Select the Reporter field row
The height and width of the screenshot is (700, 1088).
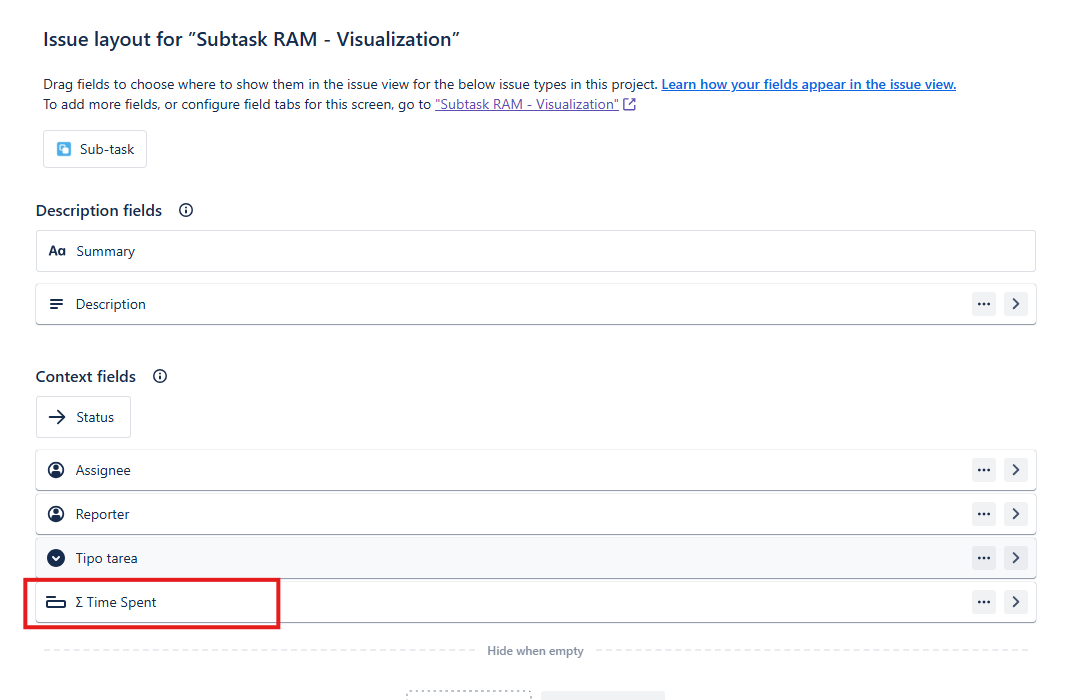536,514
